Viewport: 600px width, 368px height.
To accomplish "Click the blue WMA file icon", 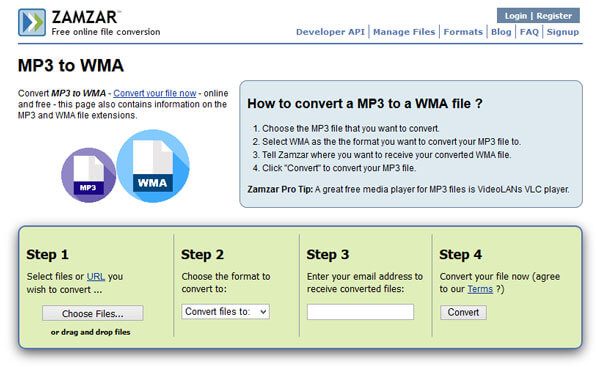I will coord(153,166).
